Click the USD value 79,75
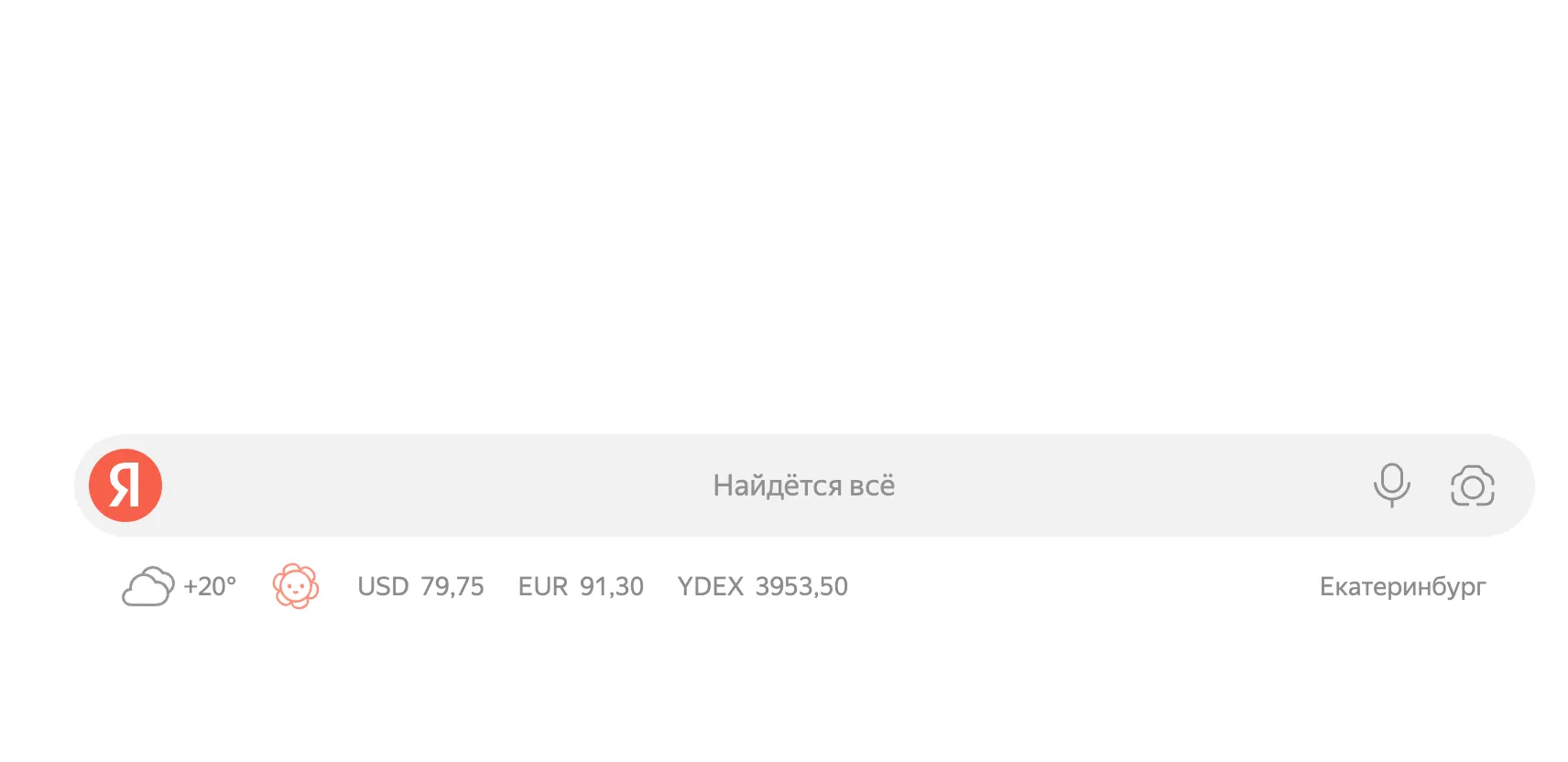The width and height of the screenshot is (1568, 762). click(452, 586)
